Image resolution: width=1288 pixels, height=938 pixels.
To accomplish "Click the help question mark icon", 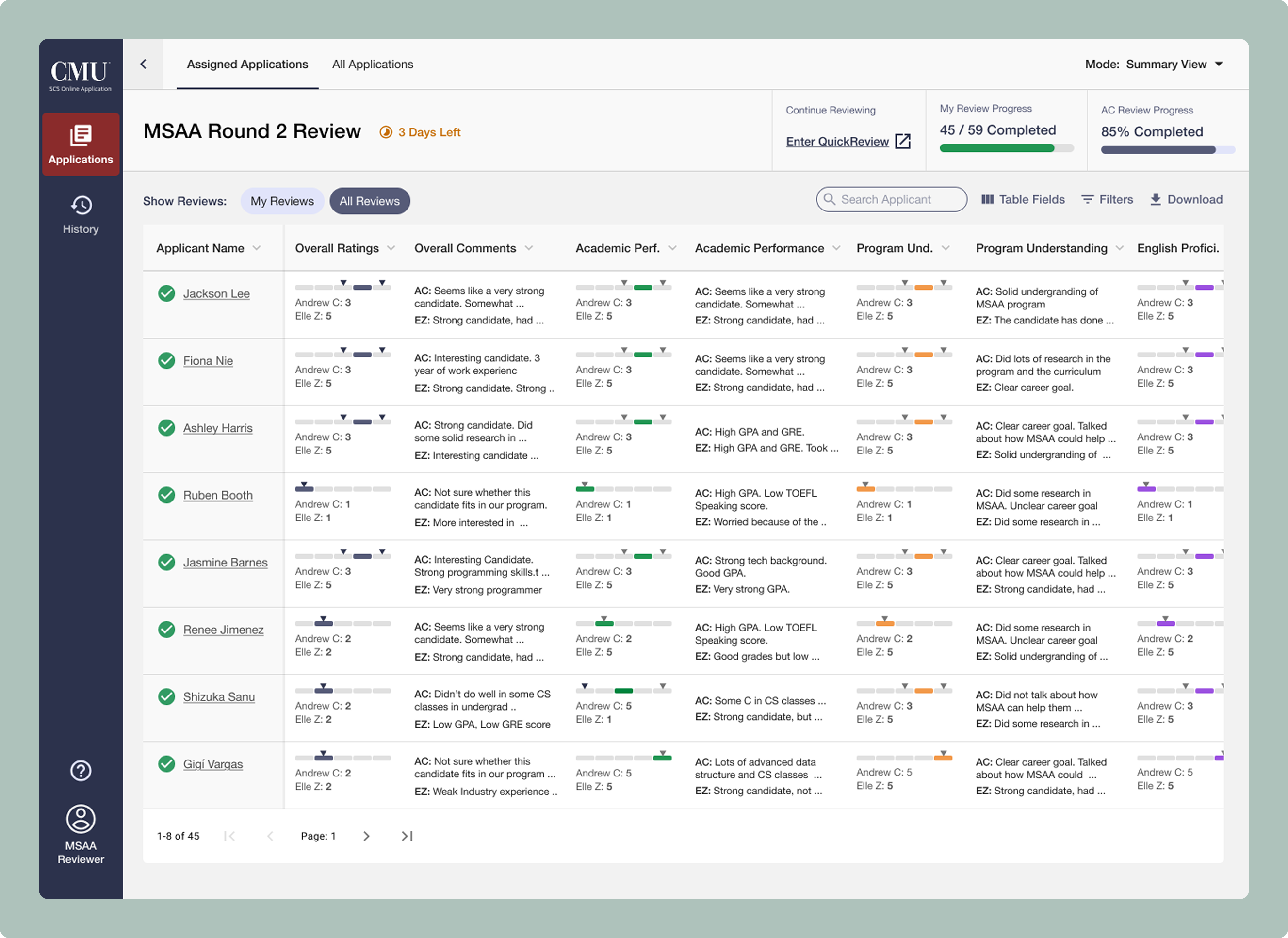I will tap(81, 771).
